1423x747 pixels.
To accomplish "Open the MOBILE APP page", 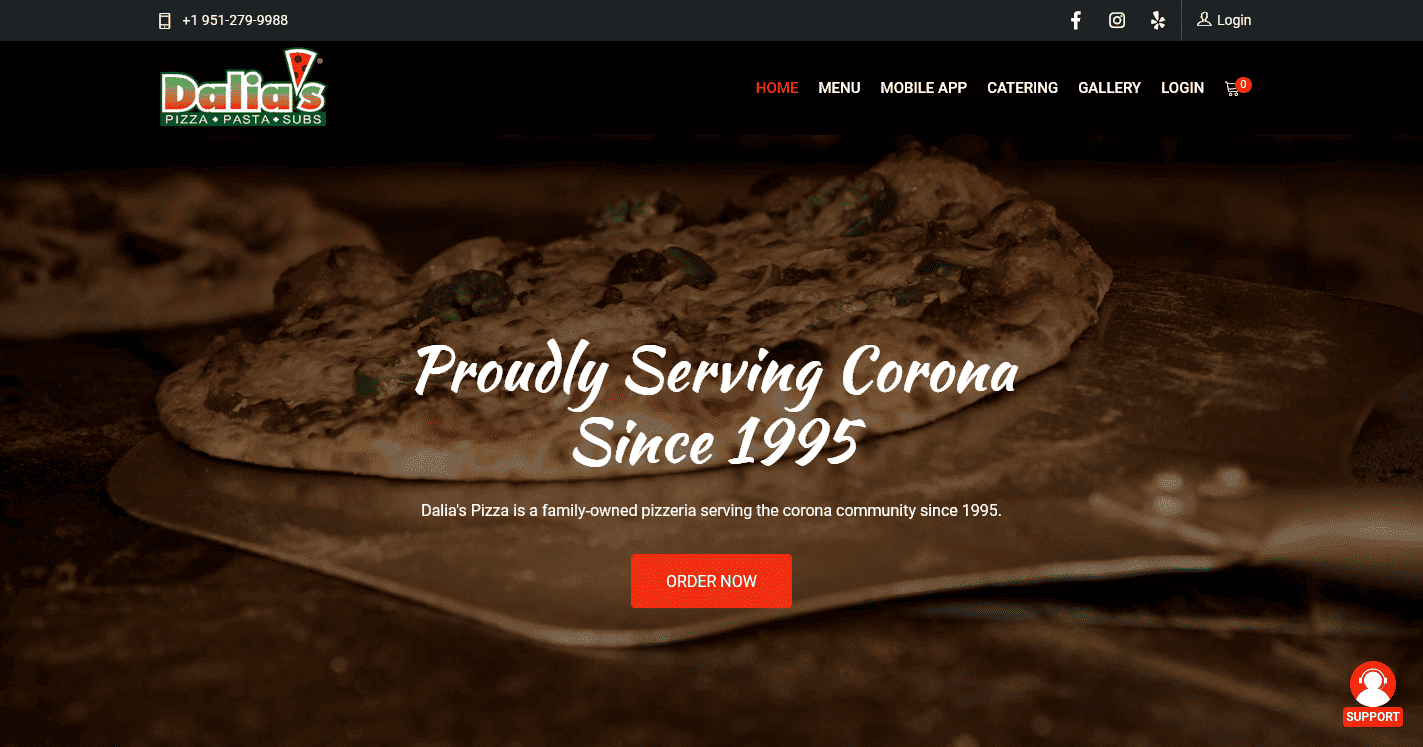I will [923, 88].
